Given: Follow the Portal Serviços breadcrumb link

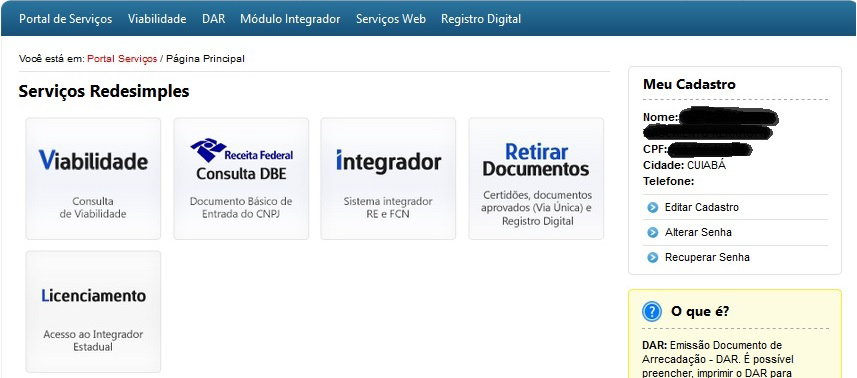Looking at the screenshot, I should tap(122, 58).
